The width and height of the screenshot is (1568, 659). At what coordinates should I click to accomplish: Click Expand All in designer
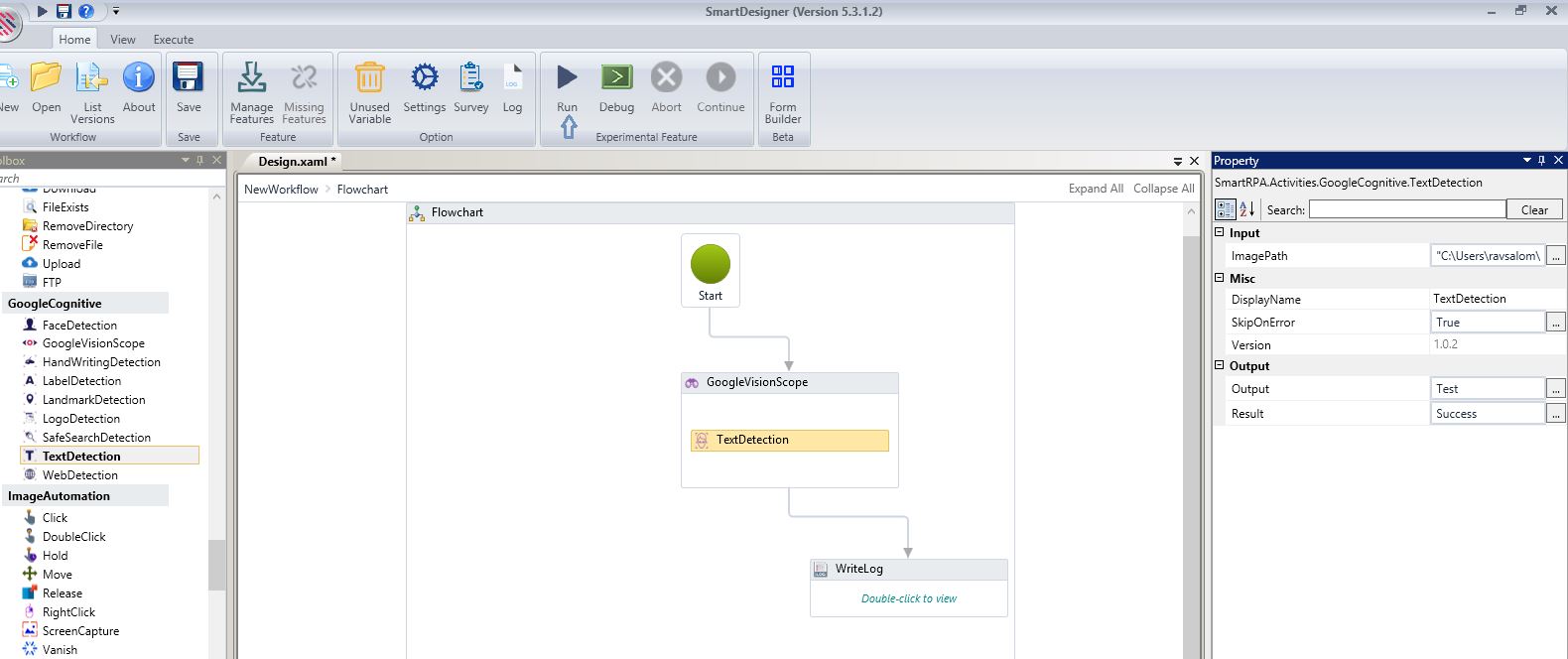[x=1096, y=189]
